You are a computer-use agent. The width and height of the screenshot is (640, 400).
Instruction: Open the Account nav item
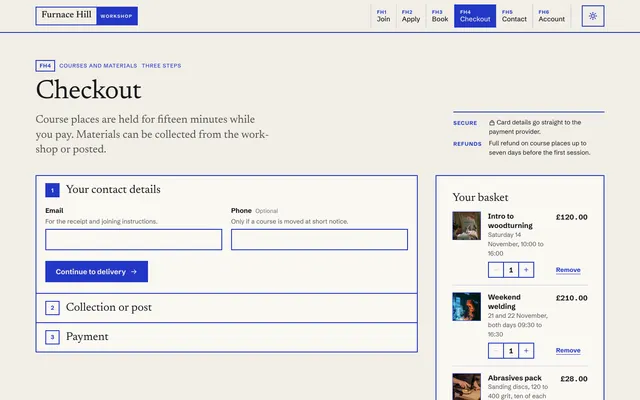pos(551,16)
